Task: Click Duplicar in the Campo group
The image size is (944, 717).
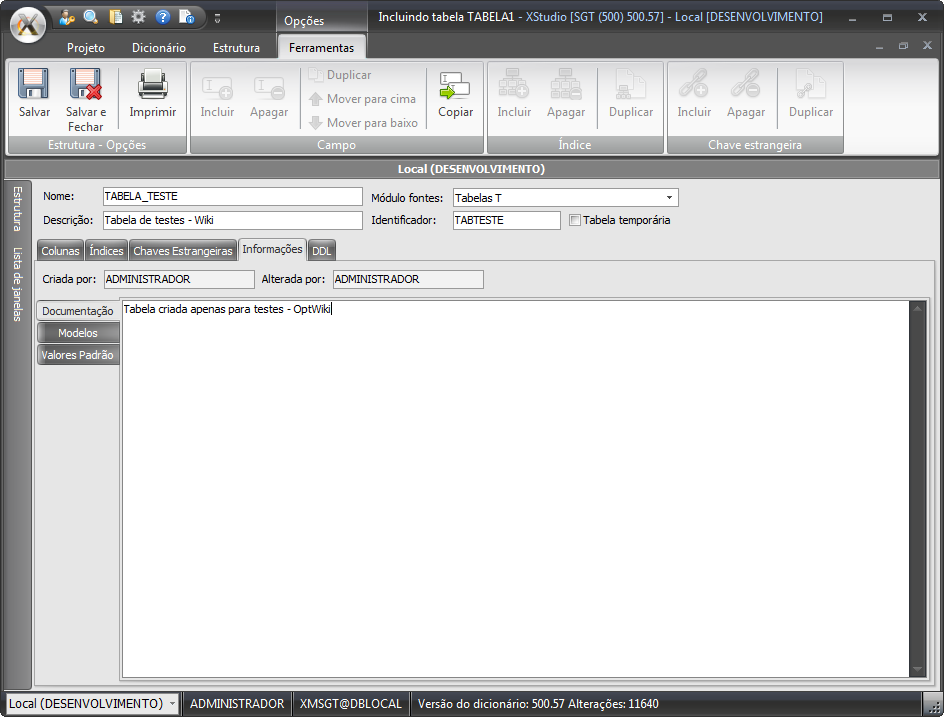Action: click(x=340, y=75)
